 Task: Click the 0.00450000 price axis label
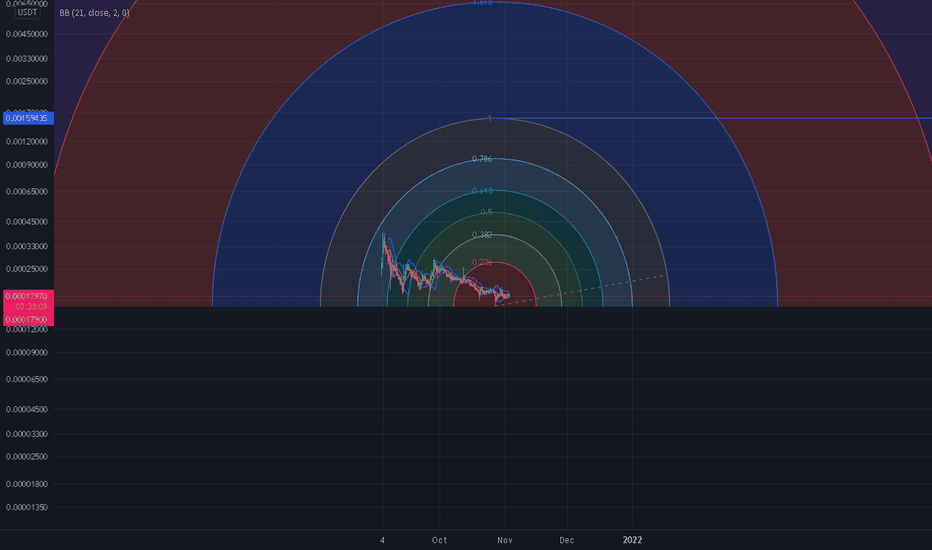click(27, 34)
